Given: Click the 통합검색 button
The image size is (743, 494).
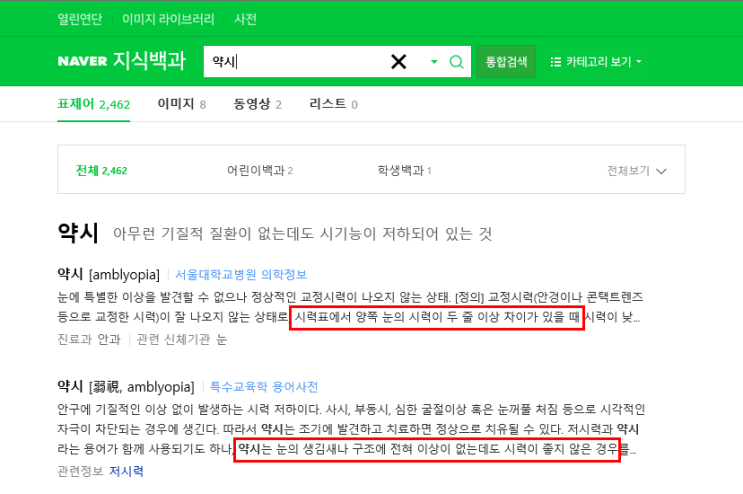Looking at the screenshot, I should point(506,62).
